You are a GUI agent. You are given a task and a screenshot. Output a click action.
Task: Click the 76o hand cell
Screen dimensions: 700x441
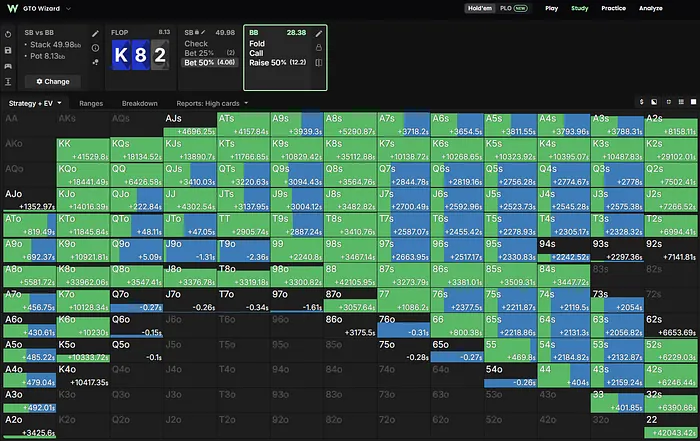(404, 325)
